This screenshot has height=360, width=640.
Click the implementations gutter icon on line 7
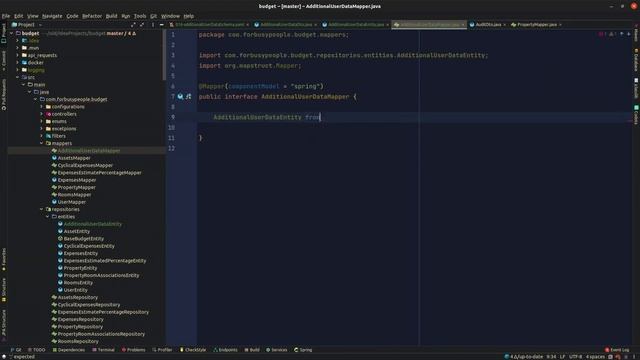pos(180,97)
